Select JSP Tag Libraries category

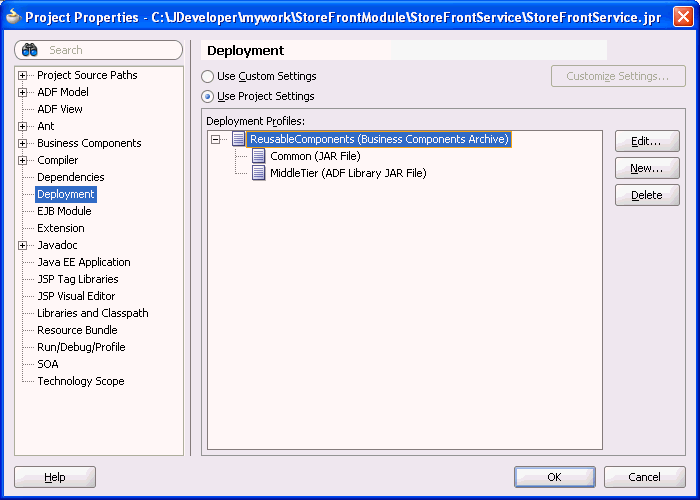78,279
